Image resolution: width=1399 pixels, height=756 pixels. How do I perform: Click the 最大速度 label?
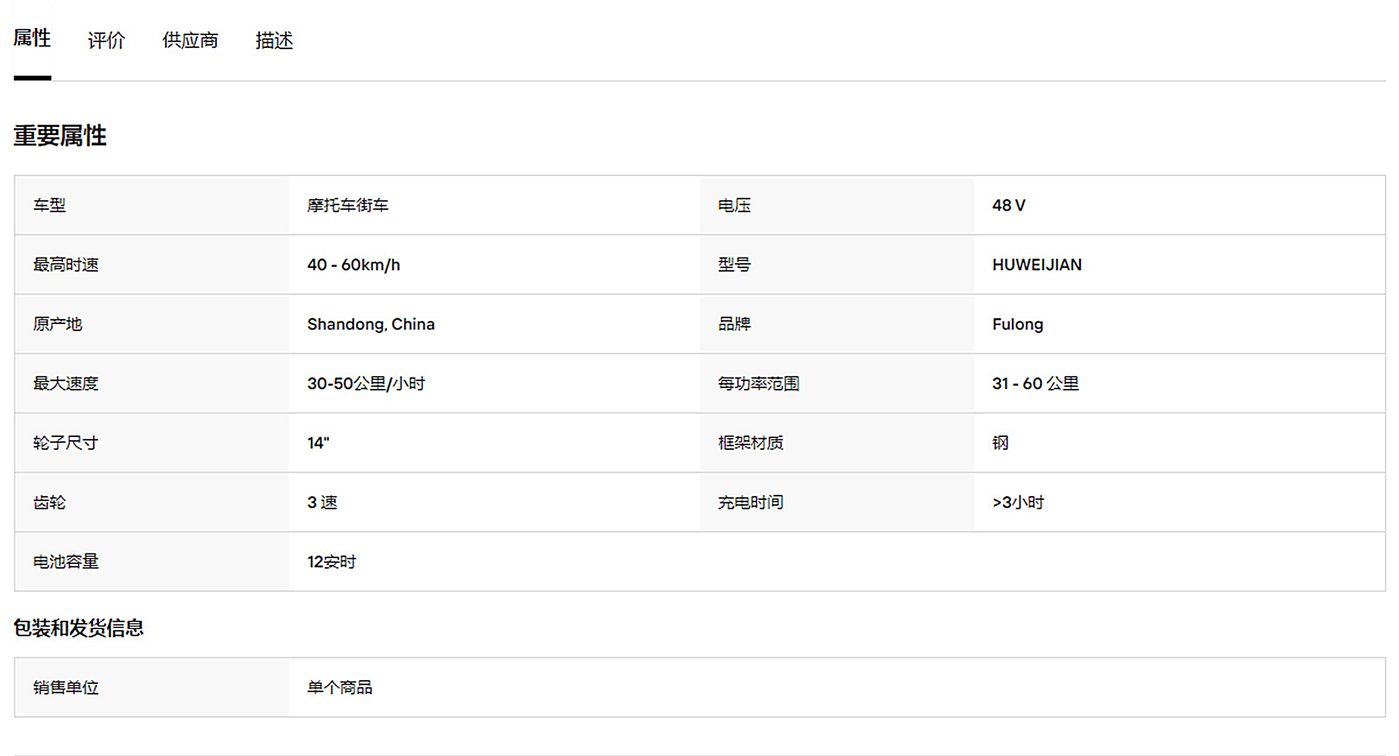(x=66, y=383)
